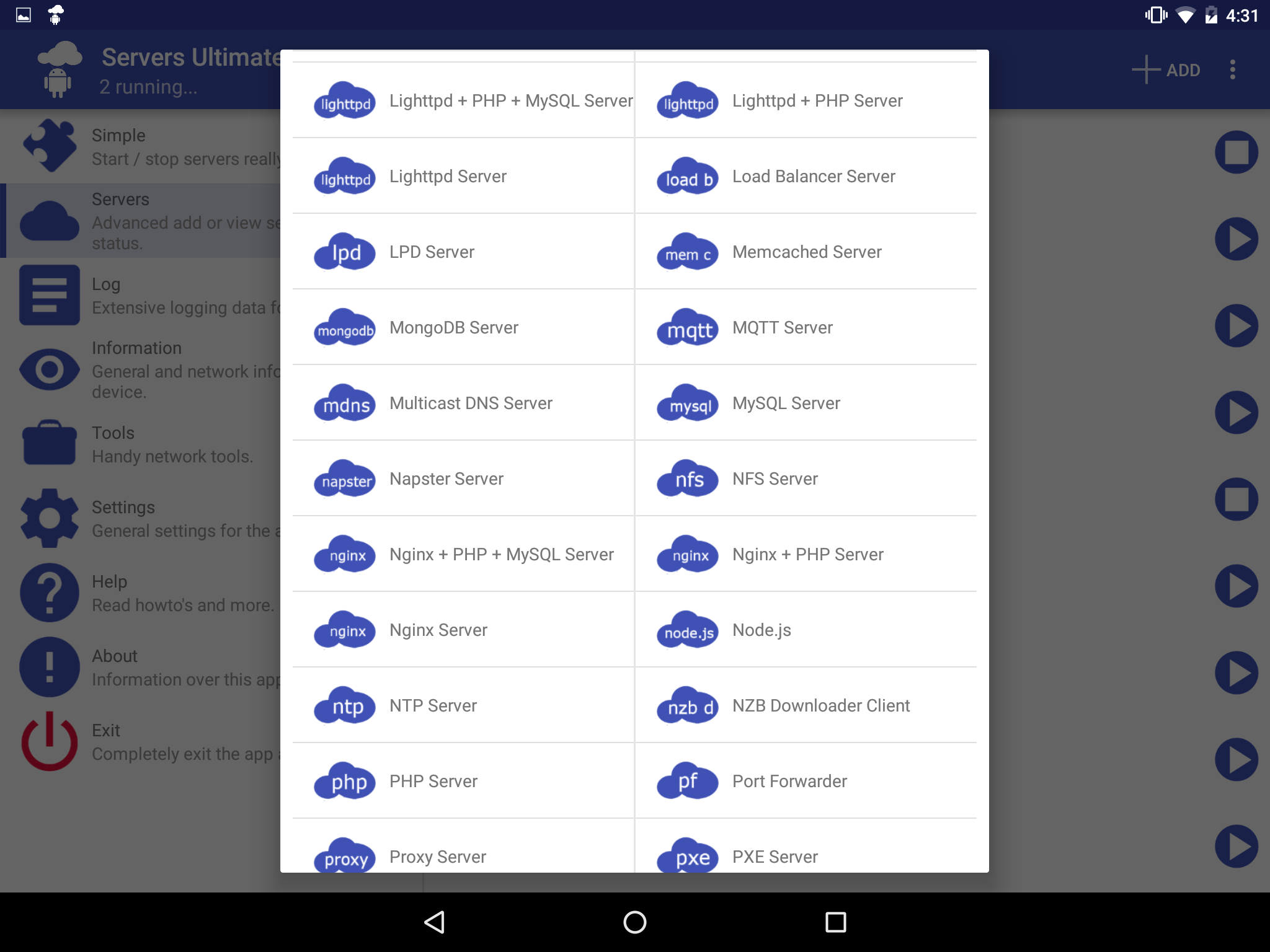This screenshot has width=1270, height=952.
Task: Select the mysql cloud icon
Action: click(688, 403)
